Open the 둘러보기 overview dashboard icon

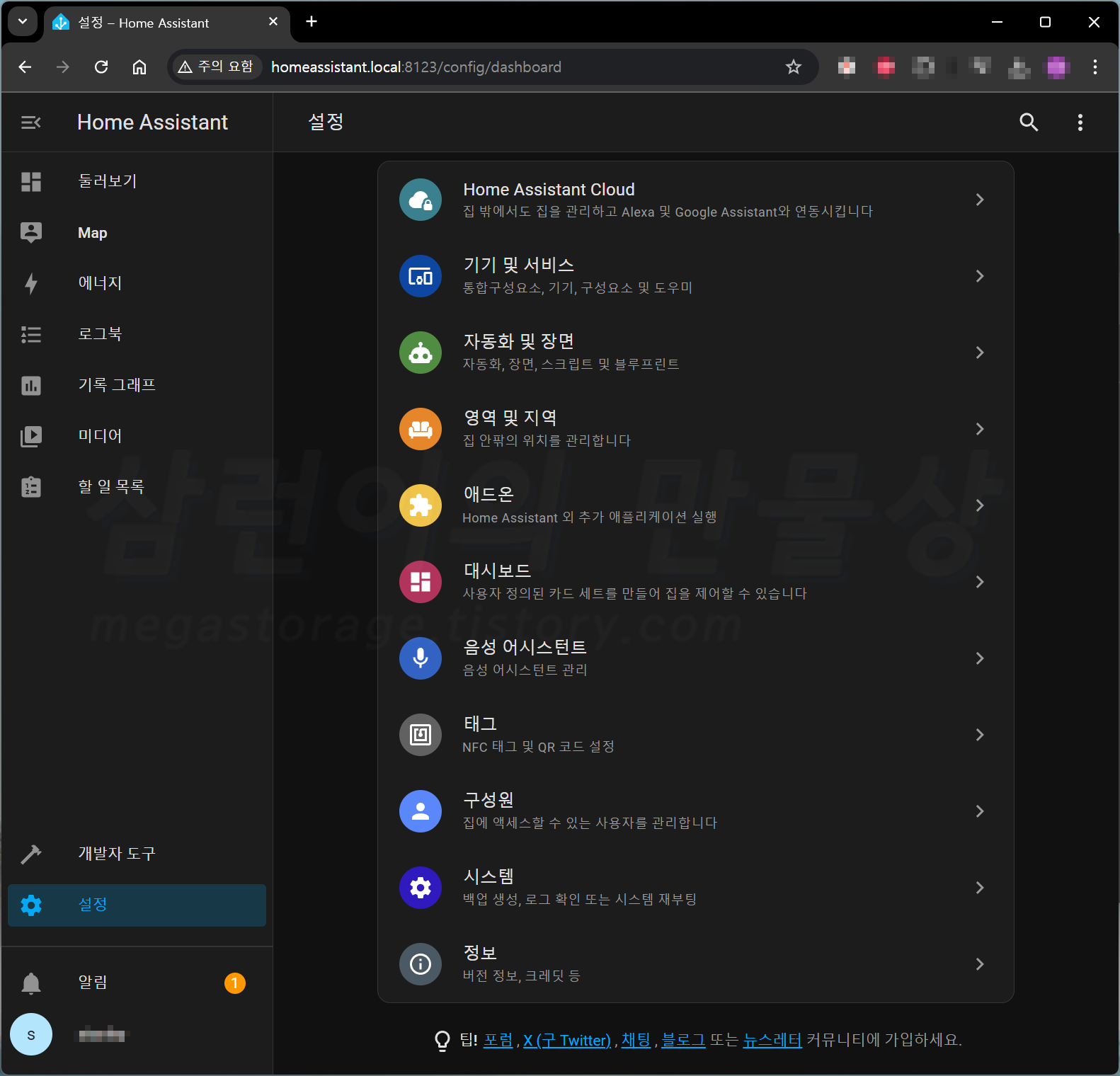[x=31, y=182]
